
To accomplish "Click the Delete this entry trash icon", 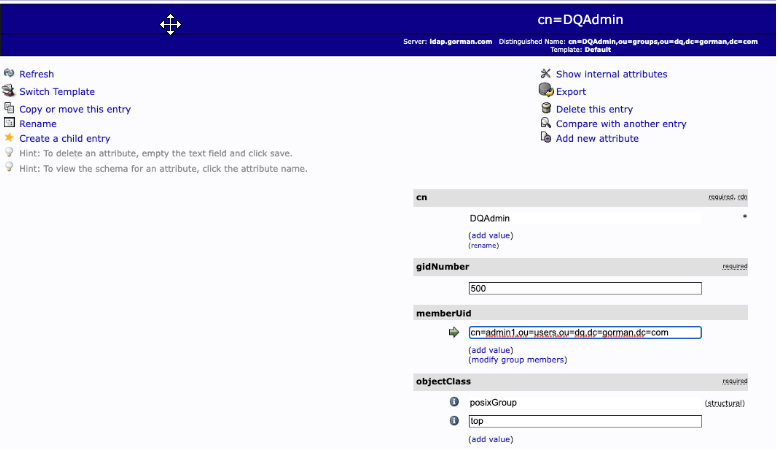I will [x=546, y=108].
